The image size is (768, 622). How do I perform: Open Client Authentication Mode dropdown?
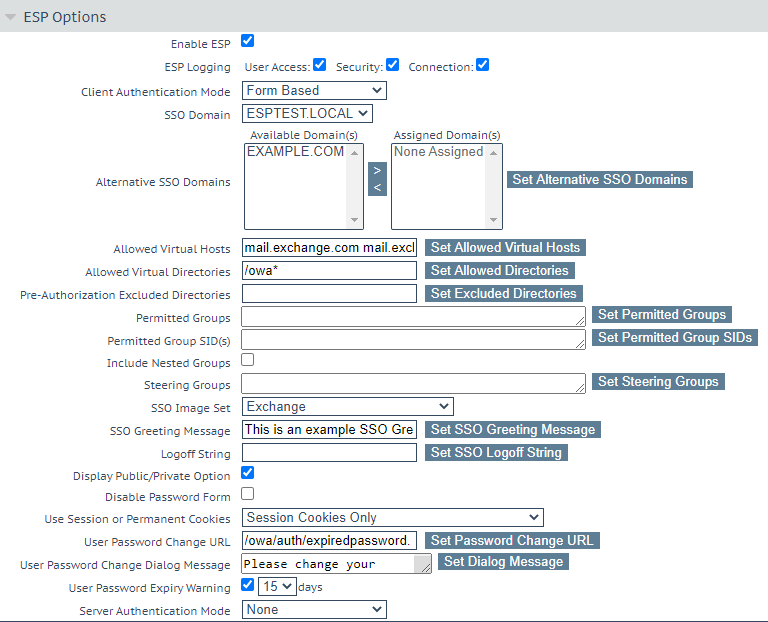click(x=314, y=91)
